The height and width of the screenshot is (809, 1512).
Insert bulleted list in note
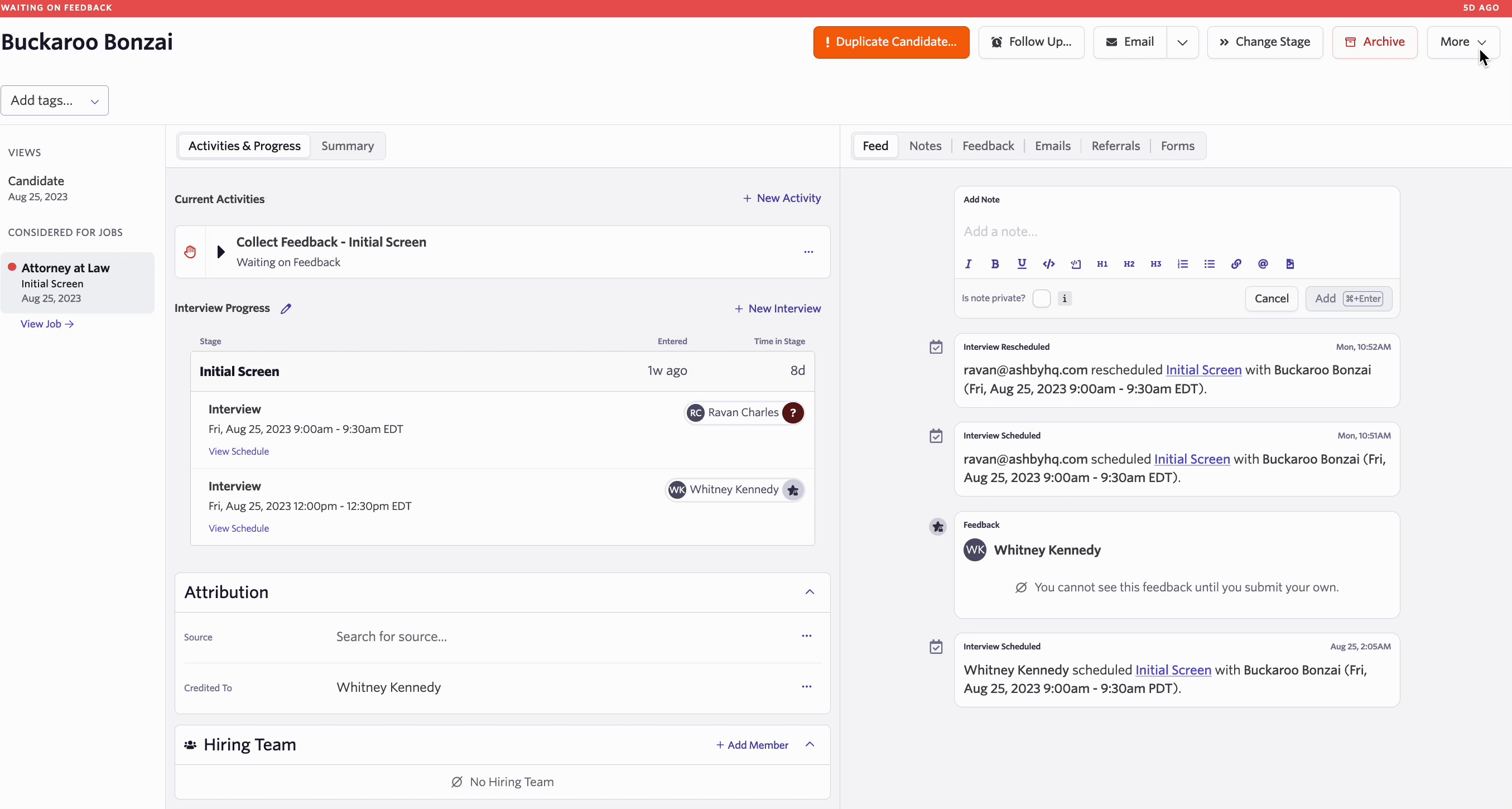tap(1209, 263)
